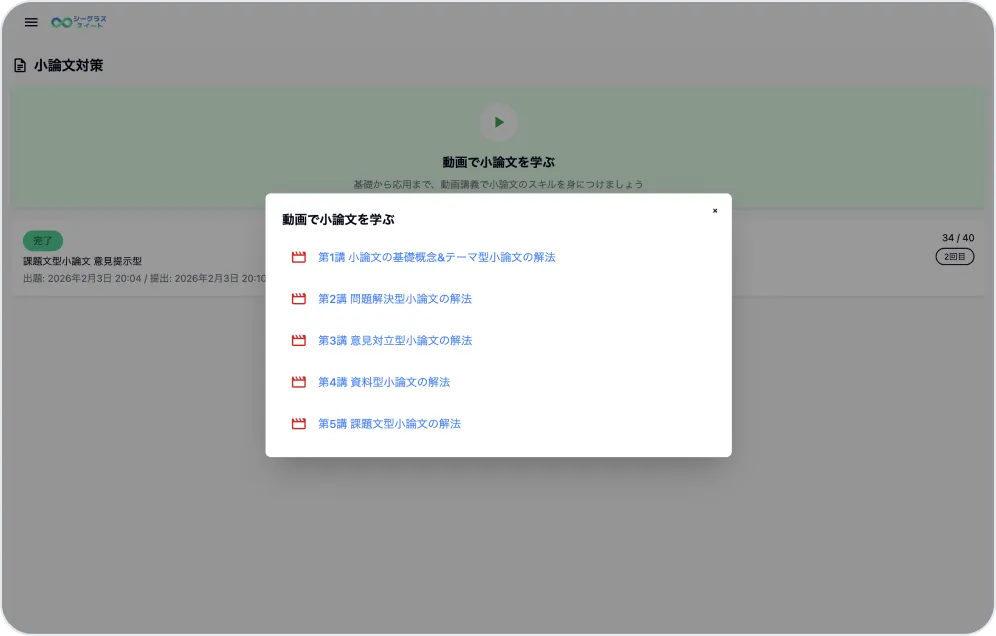Click the video icon for 第5講

(x=299, y=424)
